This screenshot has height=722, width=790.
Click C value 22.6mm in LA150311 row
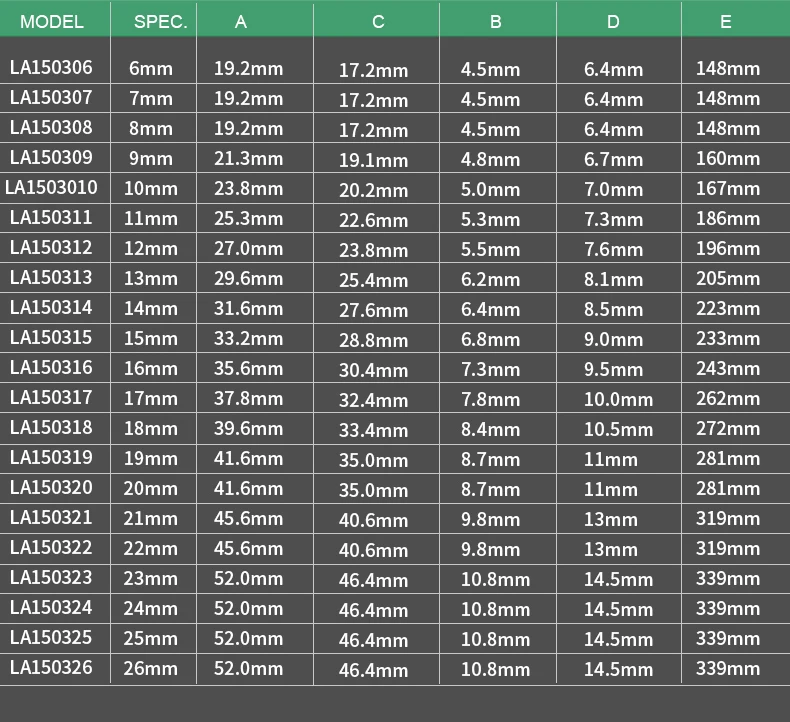point(373,220)
